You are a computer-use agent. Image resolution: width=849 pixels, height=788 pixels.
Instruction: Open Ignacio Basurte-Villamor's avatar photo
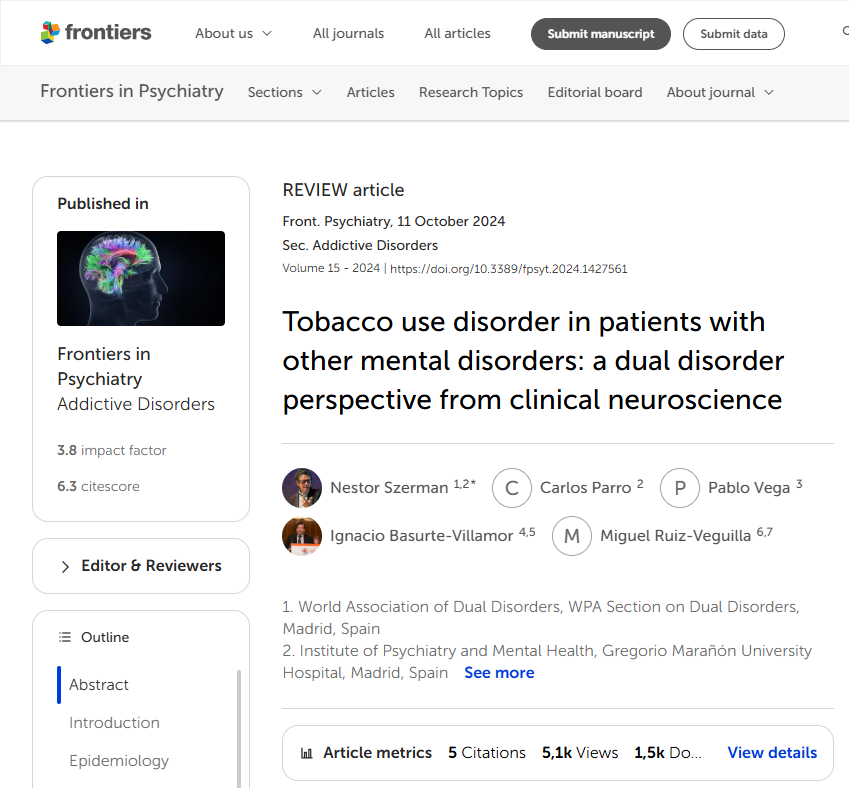pyautogui.click(x=302, y=536)
